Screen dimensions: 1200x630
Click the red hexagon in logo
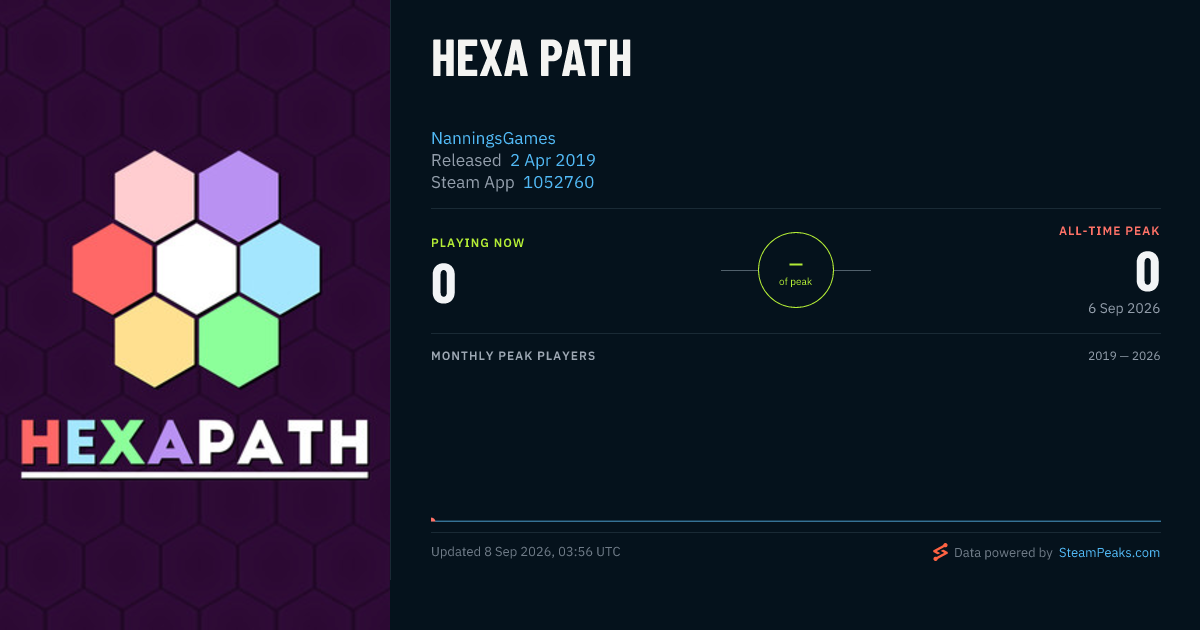click(x=112, y=268)
